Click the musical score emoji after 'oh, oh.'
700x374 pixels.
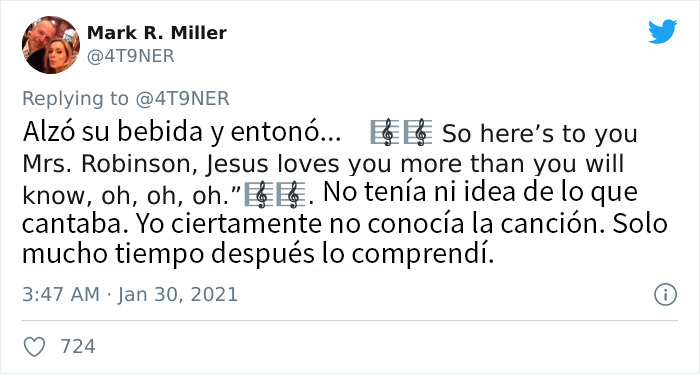[259, 195]
